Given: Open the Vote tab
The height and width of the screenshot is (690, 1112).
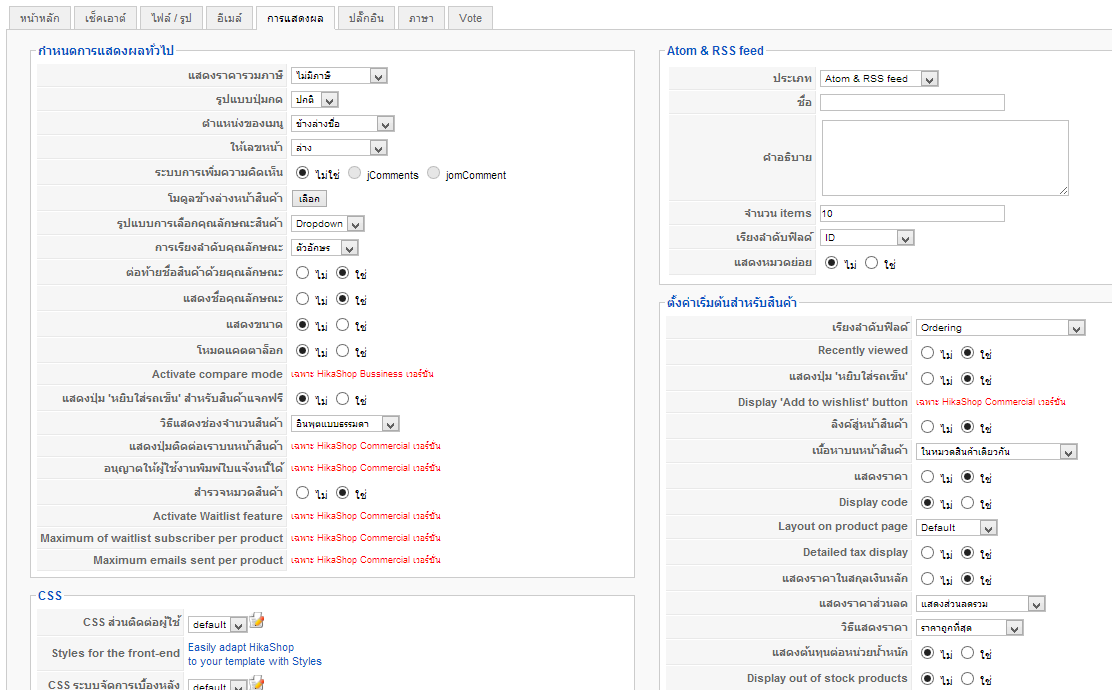Looking at the screenshot, I should [470, 18].
